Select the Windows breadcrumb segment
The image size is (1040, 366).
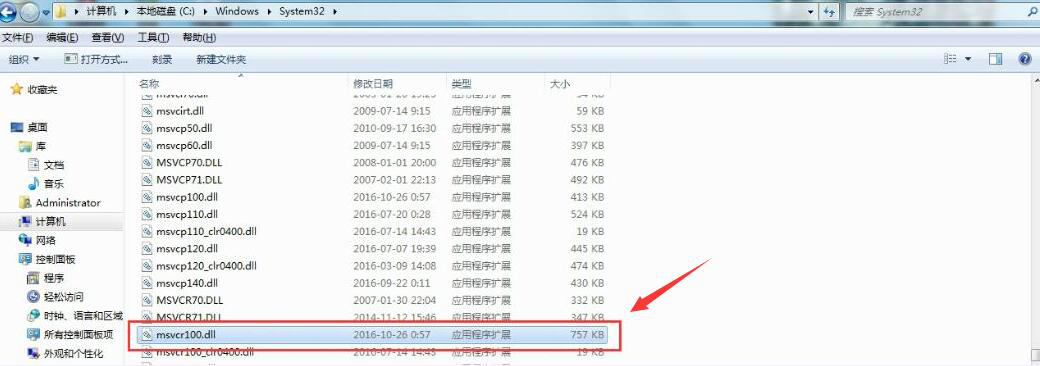(237, 12)
